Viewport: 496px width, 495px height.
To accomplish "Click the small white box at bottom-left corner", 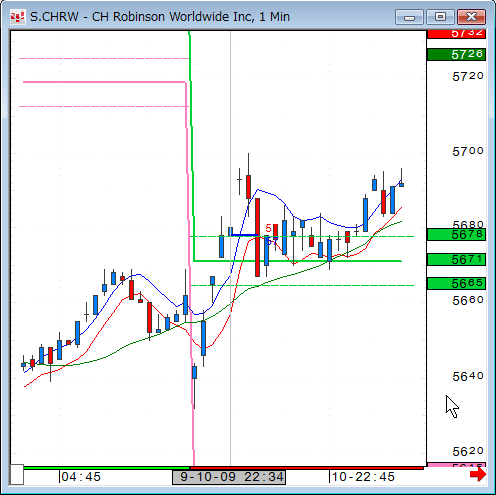I will (17, 474).
